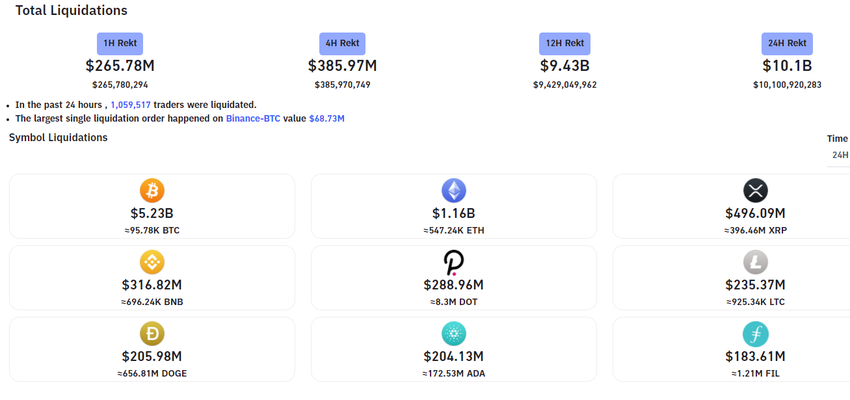Click the Ethereum coin icon
The image size is (850, 400).
(x=454, y=190)
